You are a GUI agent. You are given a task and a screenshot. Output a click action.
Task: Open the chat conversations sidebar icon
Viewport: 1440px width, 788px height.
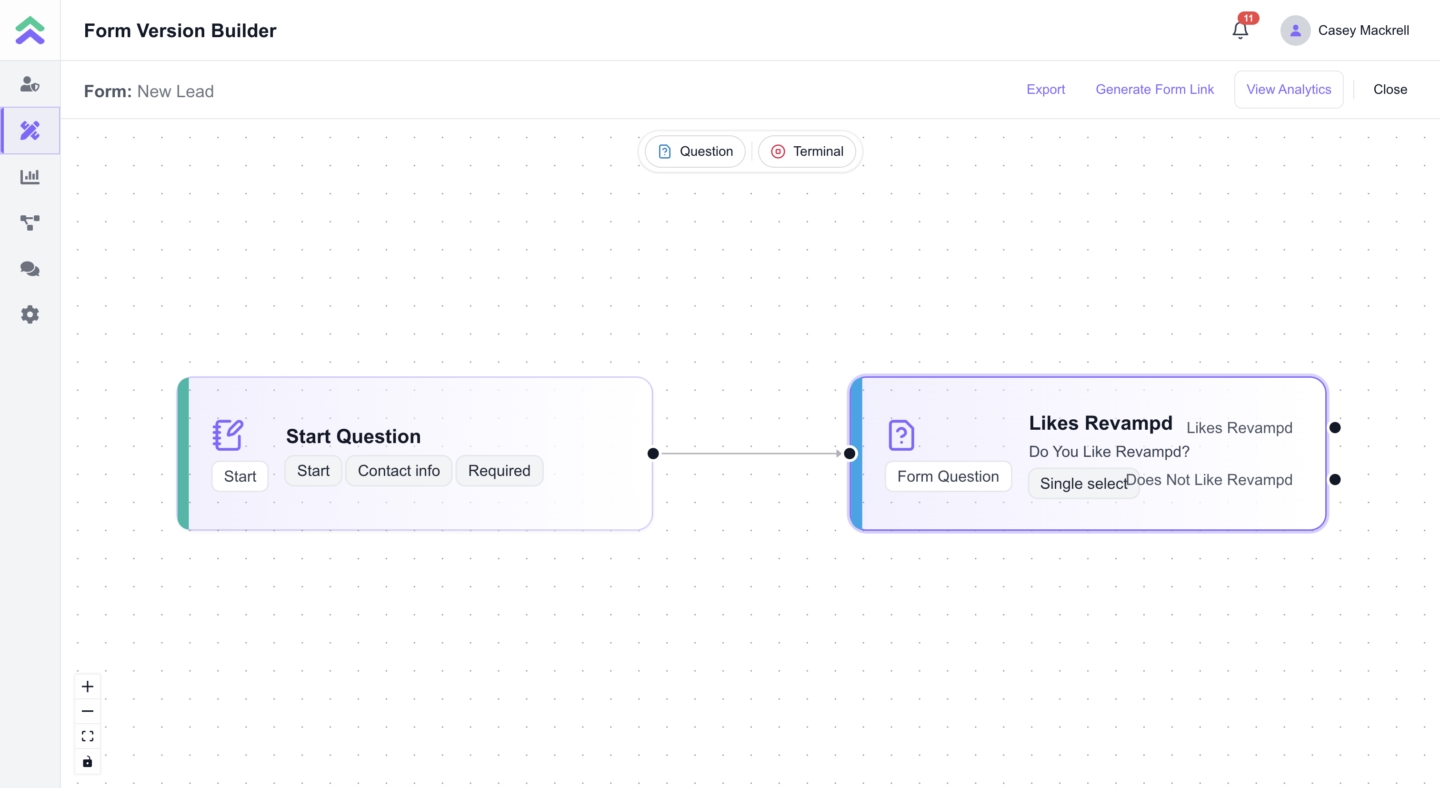click(30, 269)
